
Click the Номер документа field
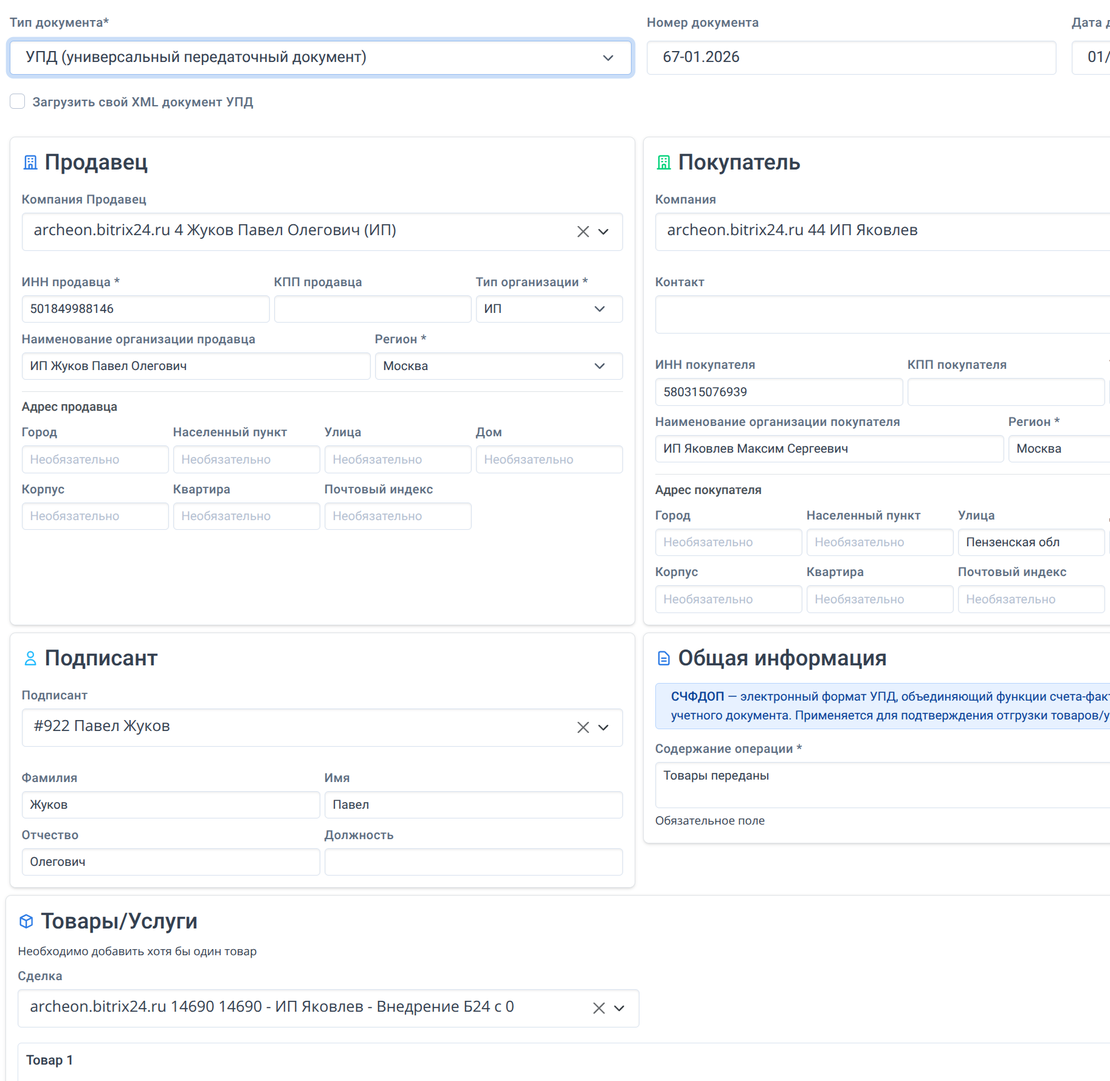coord(850,58)
